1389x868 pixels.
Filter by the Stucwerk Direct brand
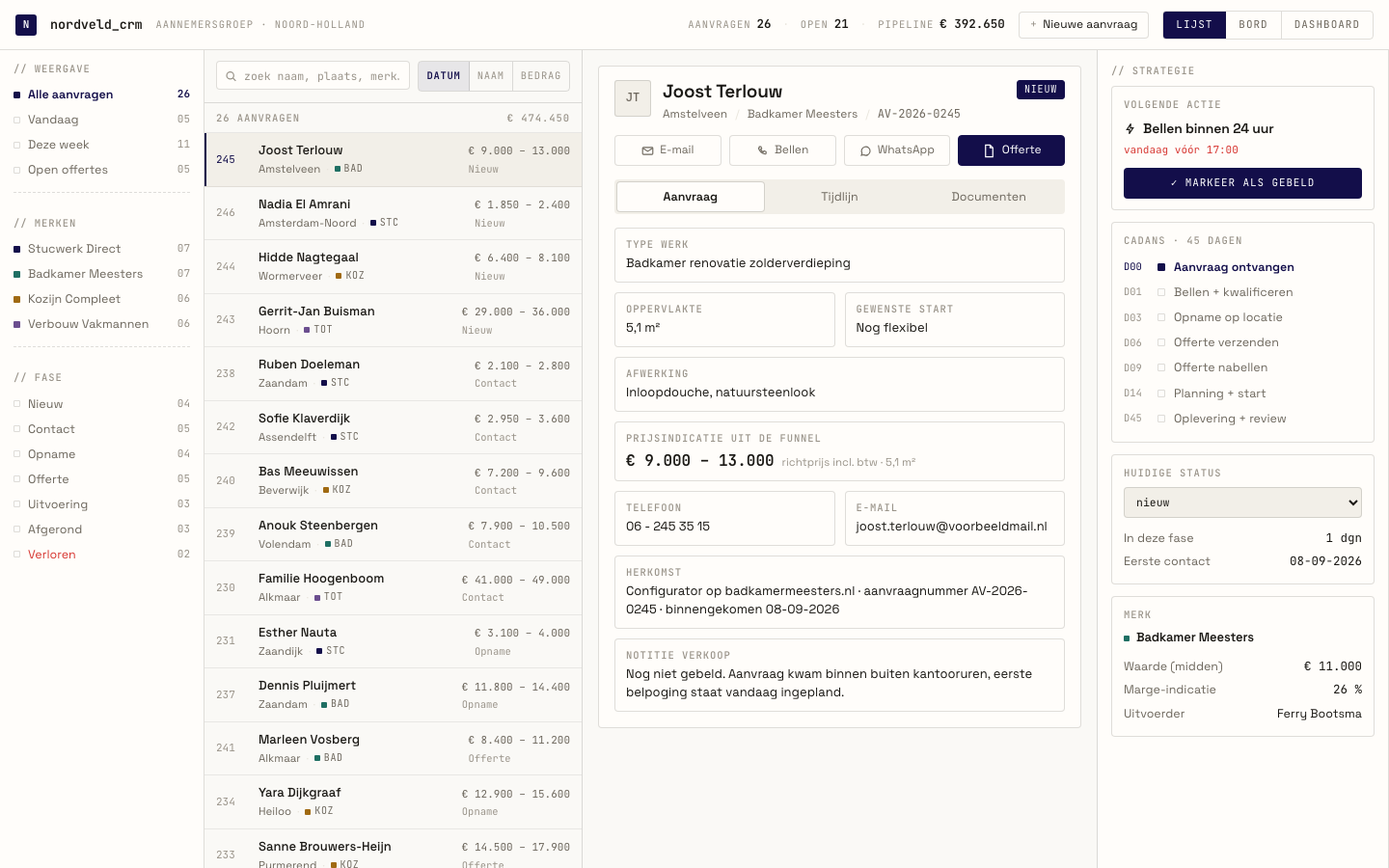coord(101,249)
